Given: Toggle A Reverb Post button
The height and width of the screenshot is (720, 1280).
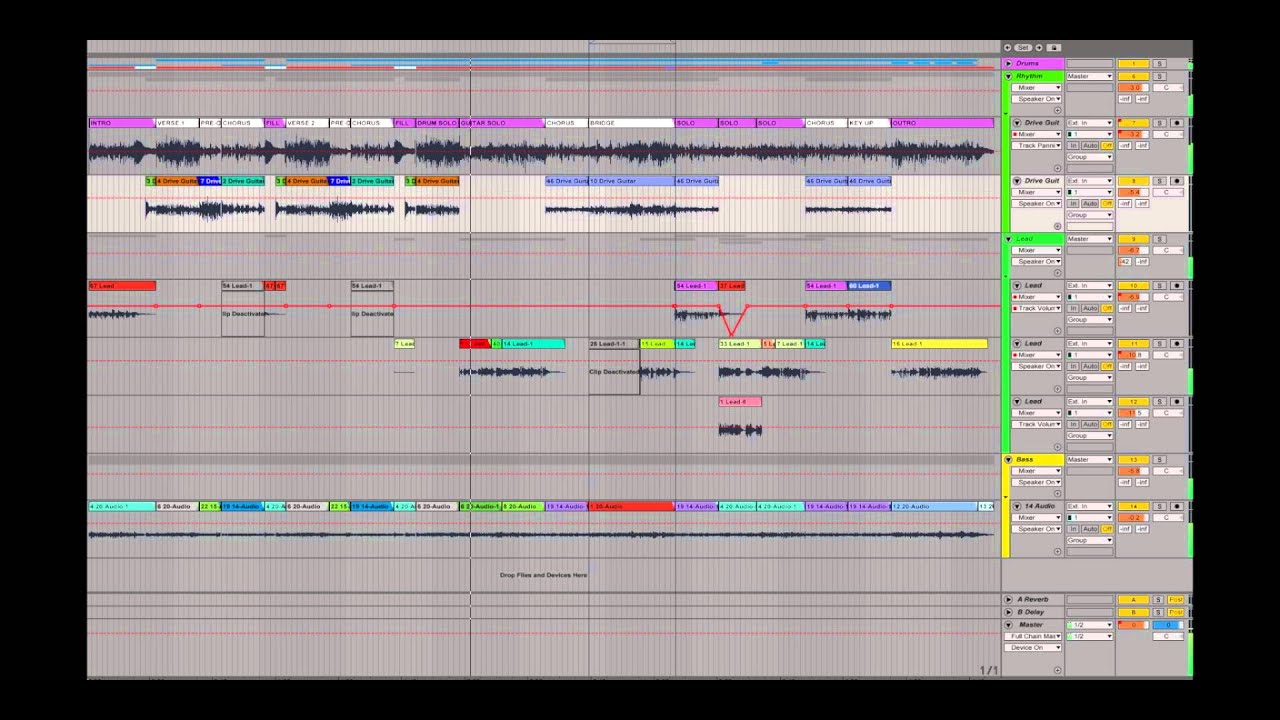Looking at the screenshot, I should pos(1176,599).
